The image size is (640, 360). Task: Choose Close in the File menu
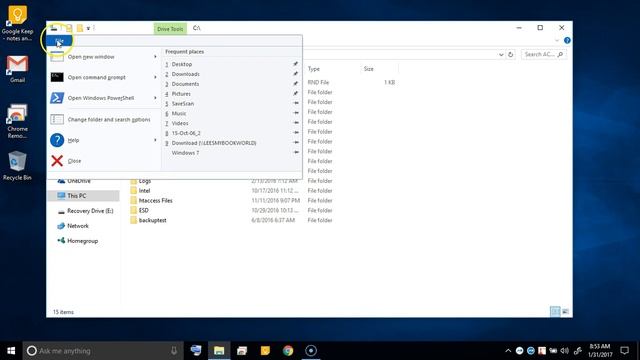[104, 161]
